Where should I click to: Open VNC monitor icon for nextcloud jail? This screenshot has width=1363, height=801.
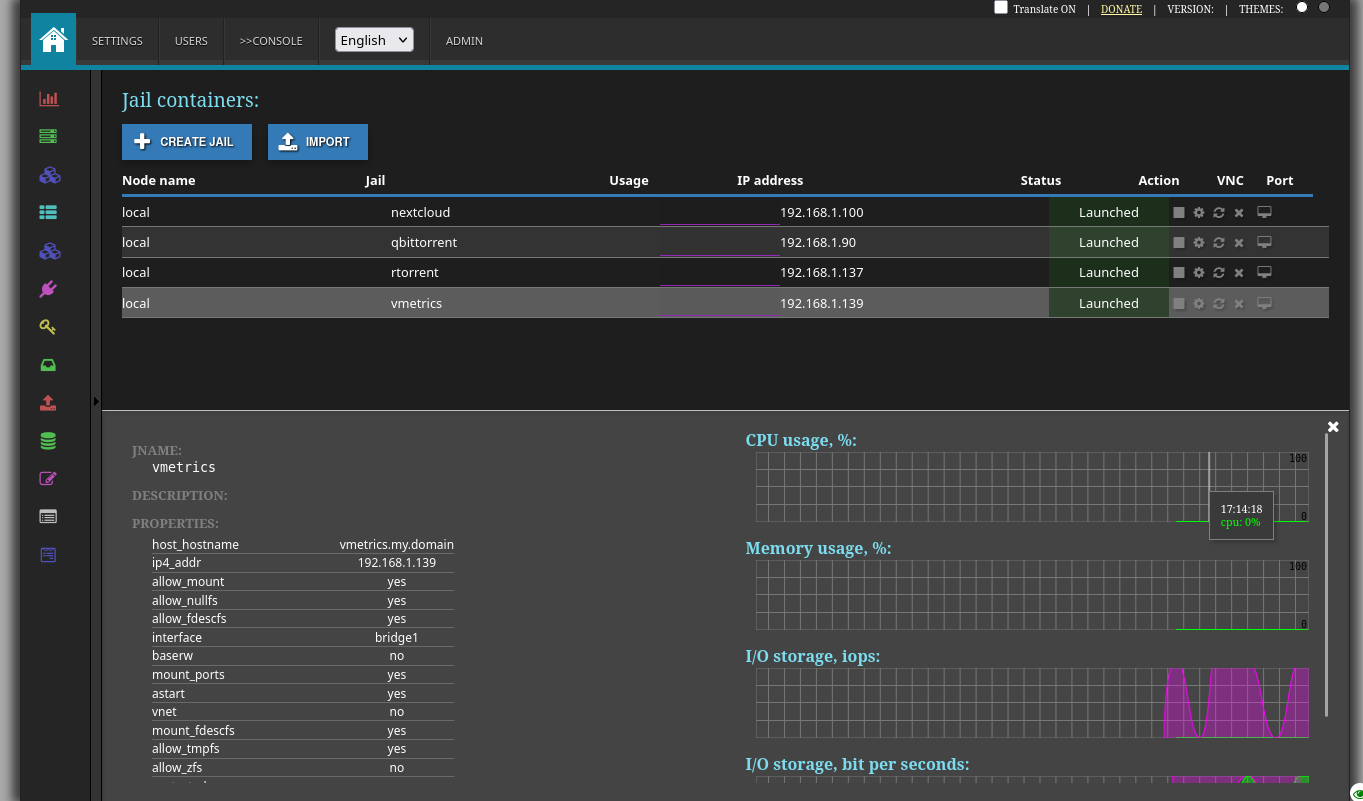coord(1264,212)
